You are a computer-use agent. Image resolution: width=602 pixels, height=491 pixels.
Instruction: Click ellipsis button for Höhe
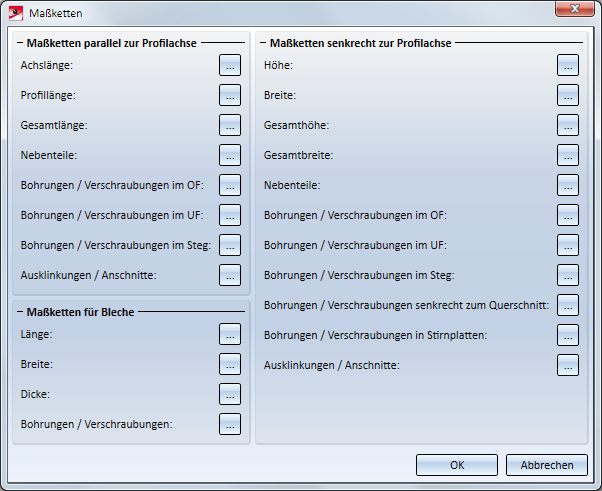click(x=568, y=65)
